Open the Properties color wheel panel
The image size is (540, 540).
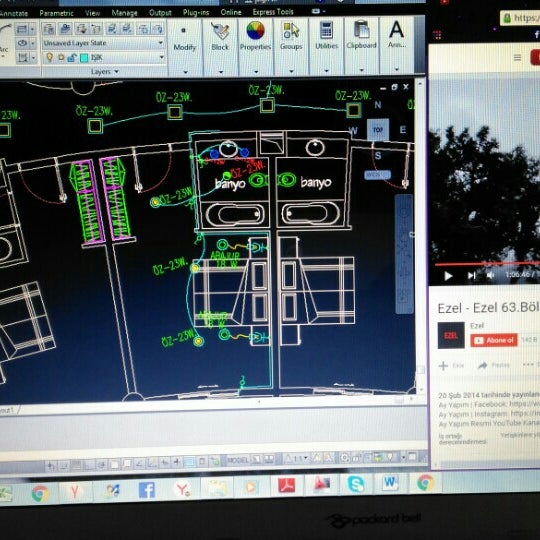click(x=255, y=30)
